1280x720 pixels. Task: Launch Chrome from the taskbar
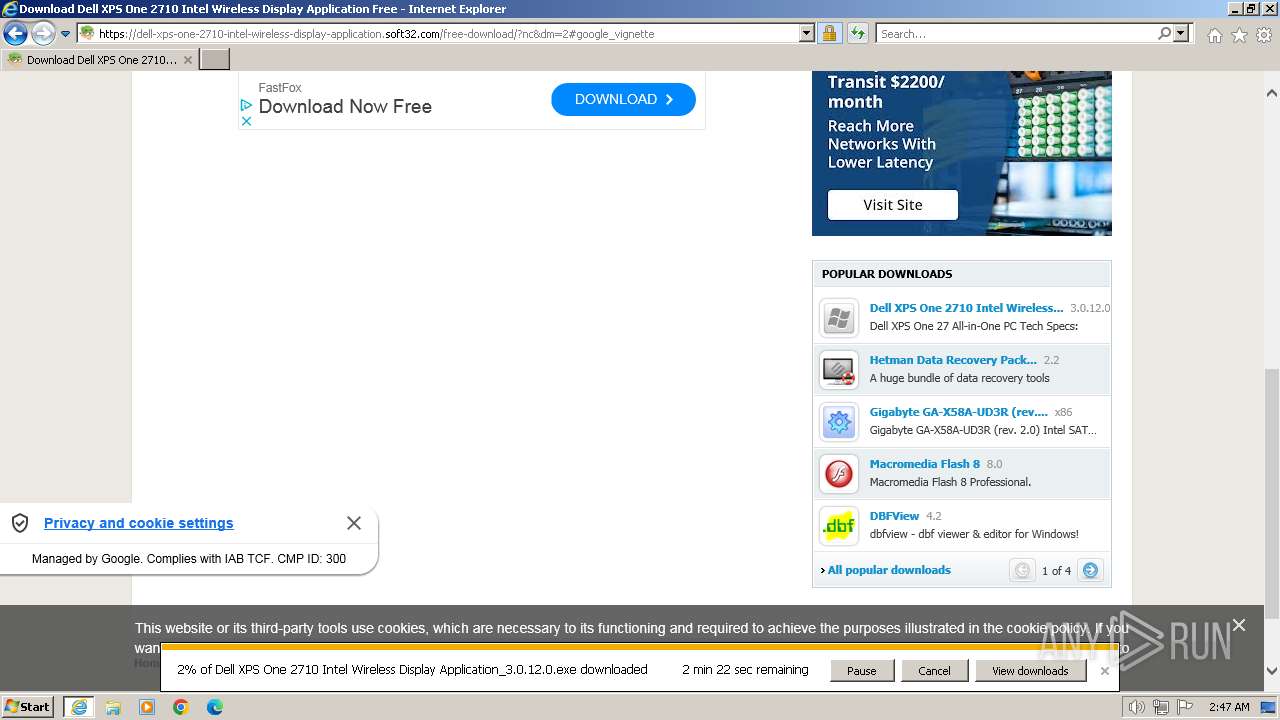181,707
